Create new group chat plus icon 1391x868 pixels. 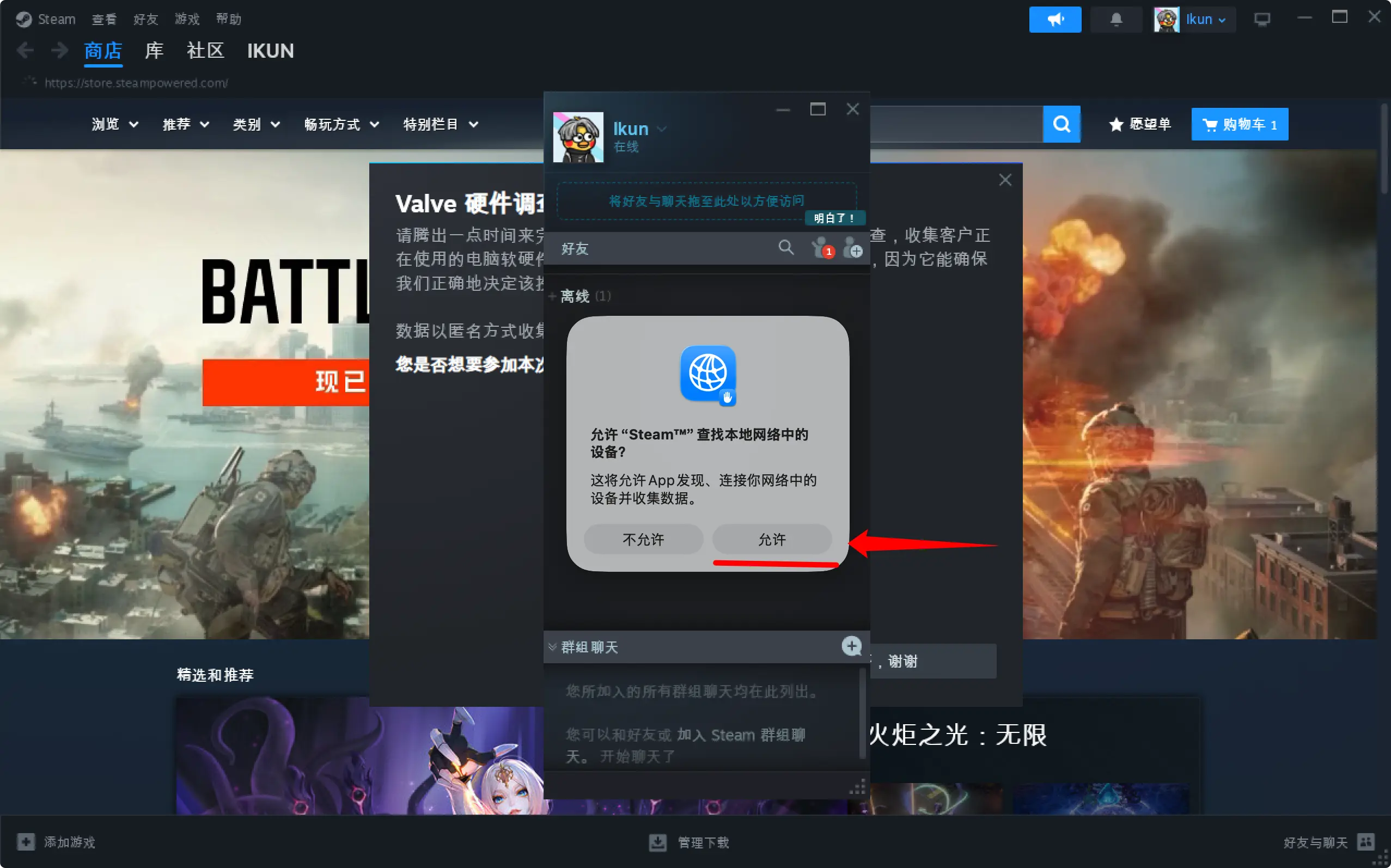(x=851, y=646)
